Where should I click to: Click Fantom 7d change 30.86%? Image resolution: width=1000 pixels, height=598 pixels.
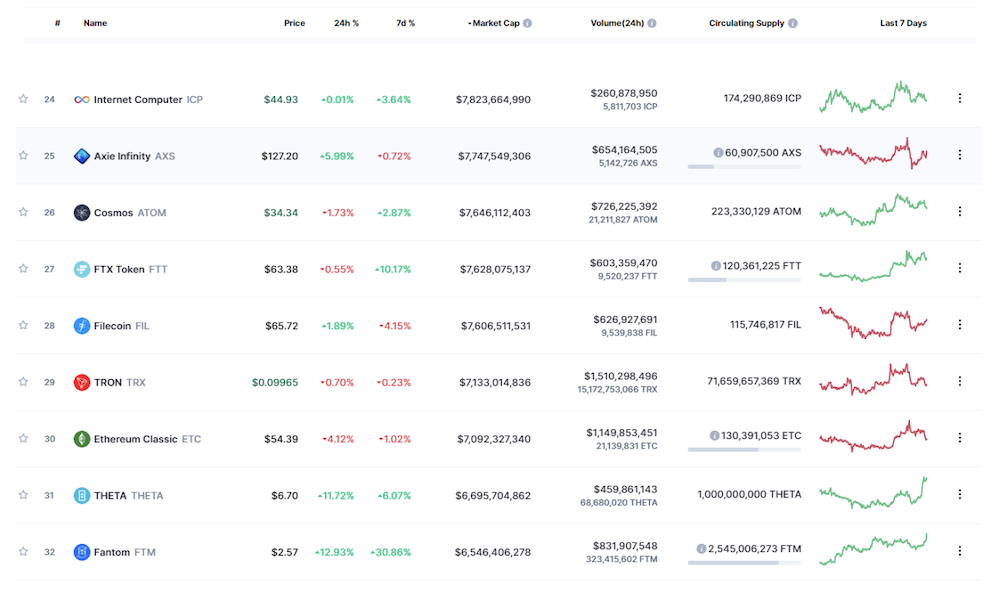[391, 552]
